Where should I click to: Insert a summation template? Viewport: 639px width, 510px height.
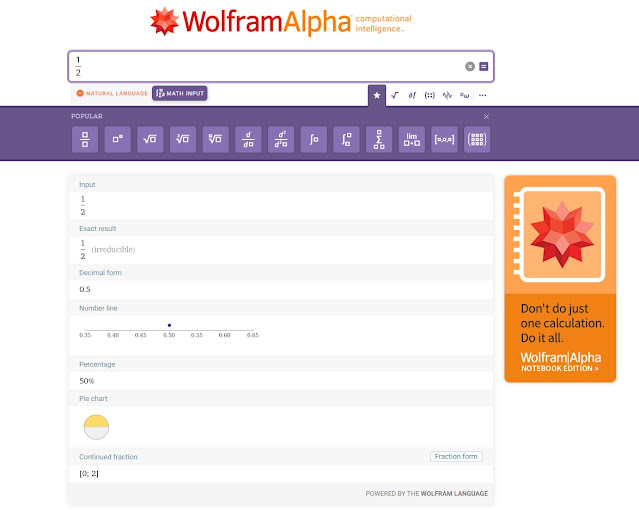click(379, 139)
